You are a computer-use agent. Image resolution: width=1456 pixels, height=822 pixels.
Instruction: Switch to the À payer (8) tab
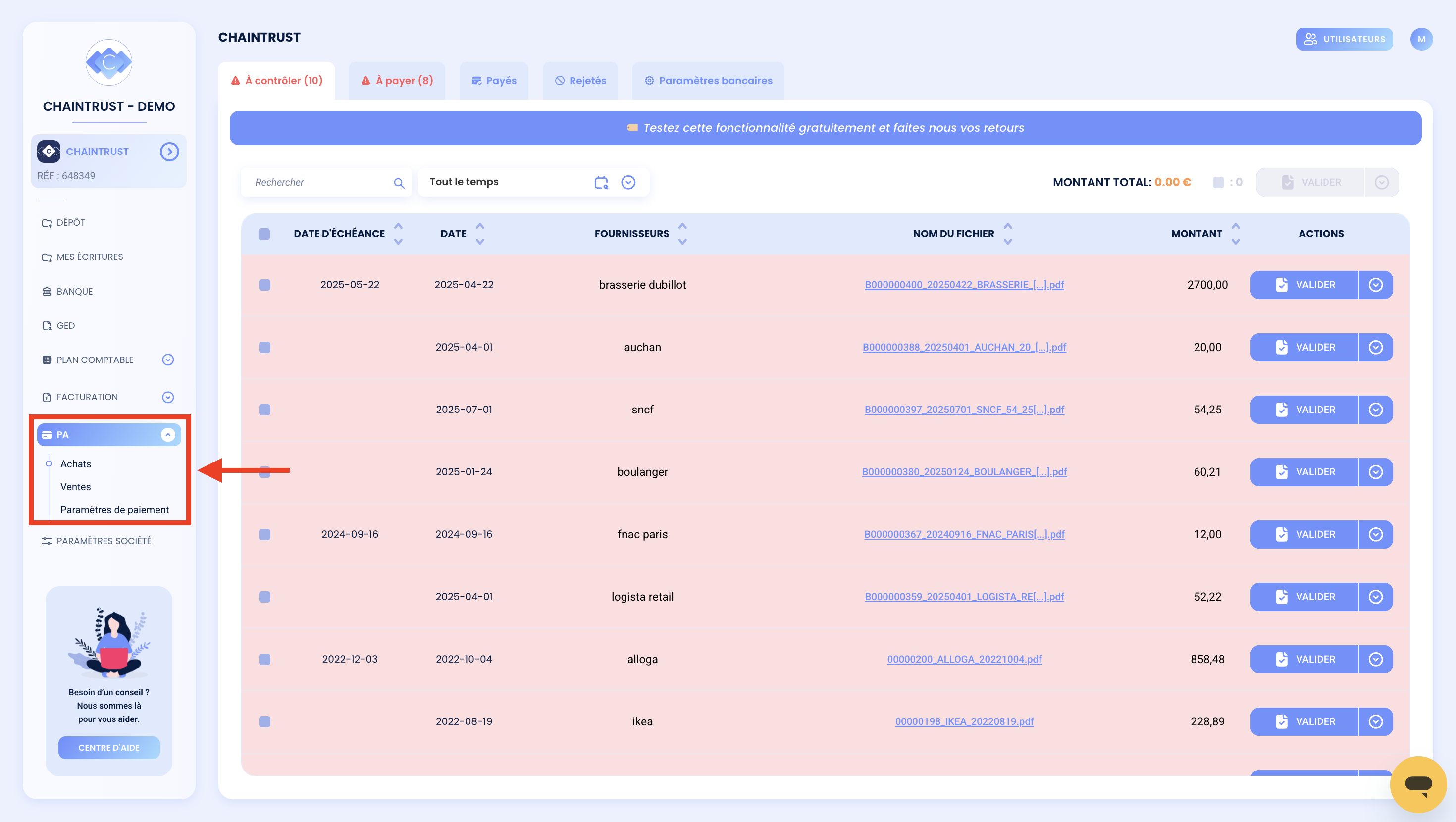(397, 81)
